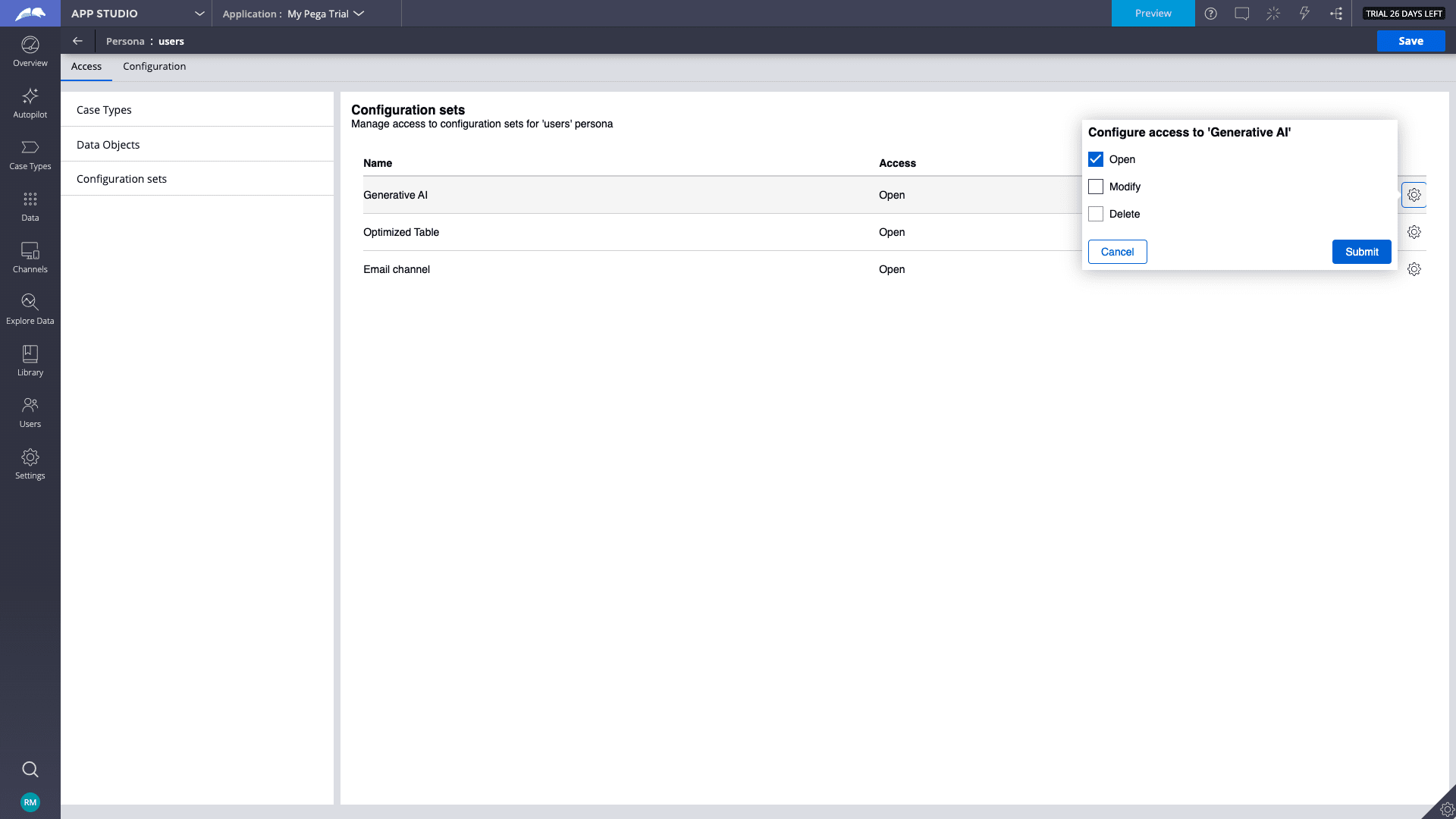Click the gear icon for Email channel row

pos(1414,269)
